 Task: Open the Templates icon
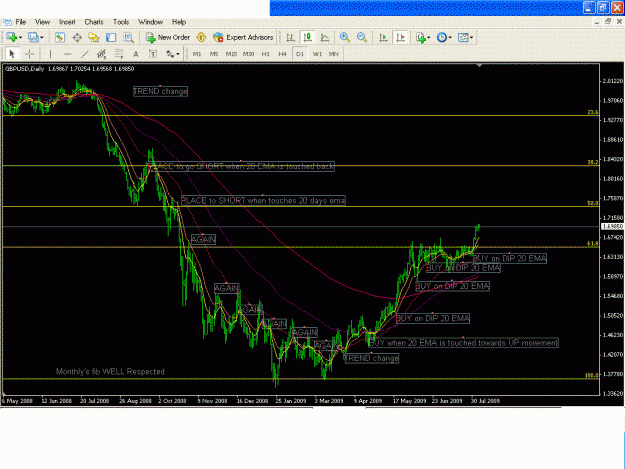point(463,37)
